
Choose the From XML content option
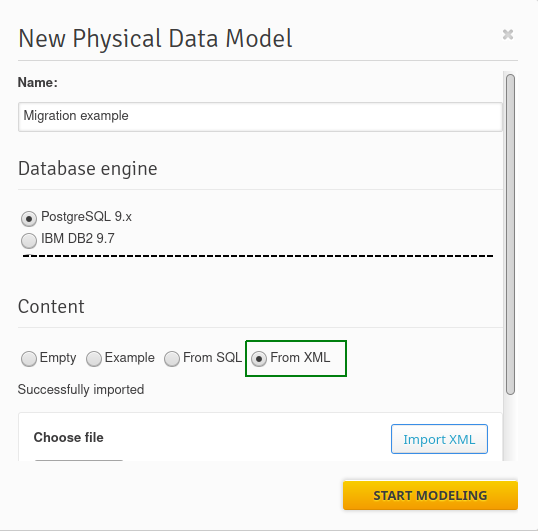tap(259, 359)
